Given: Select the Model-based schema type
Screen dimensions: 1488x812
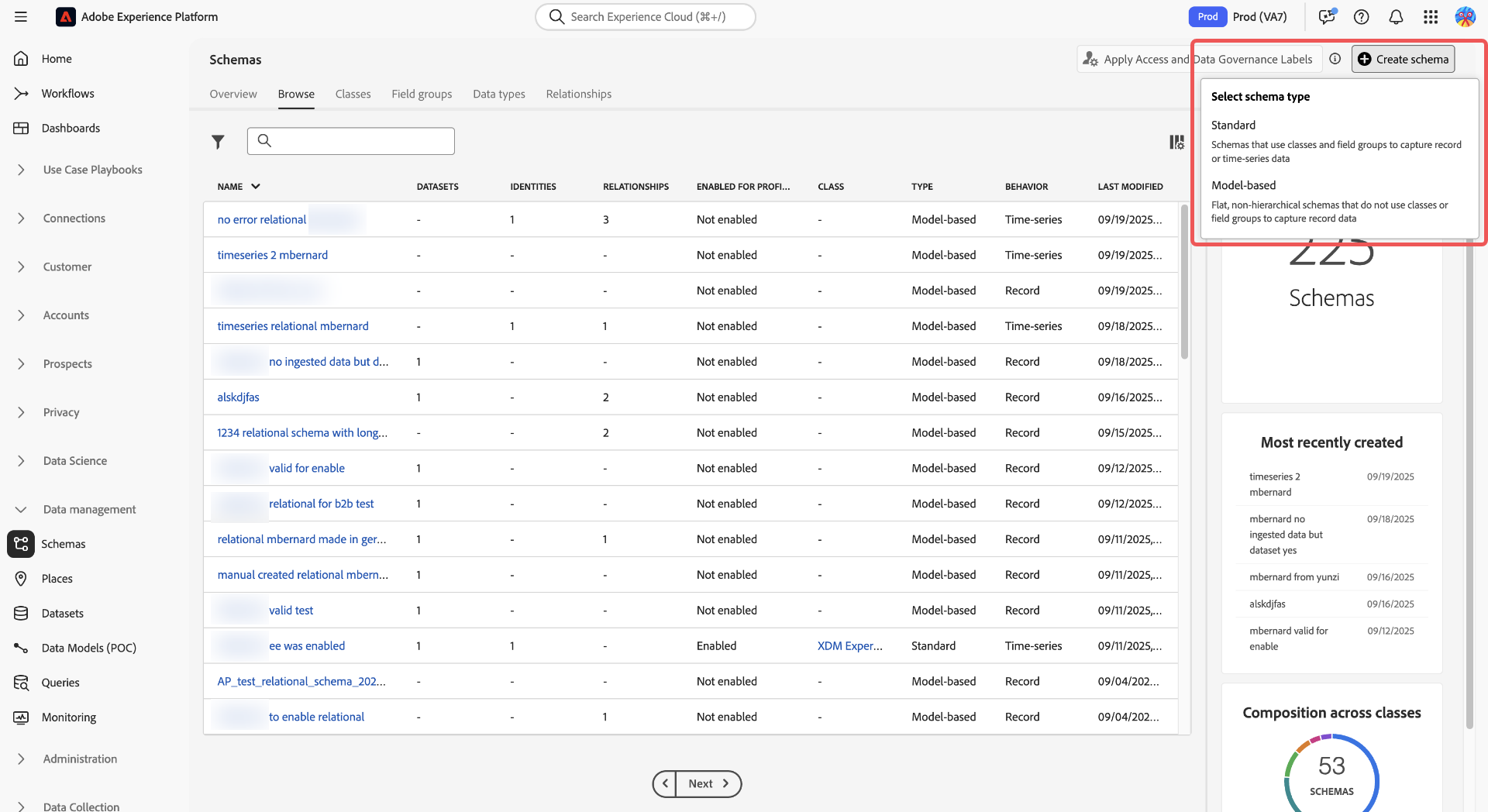Looking at the screenshot, I should pos(1243,185).
